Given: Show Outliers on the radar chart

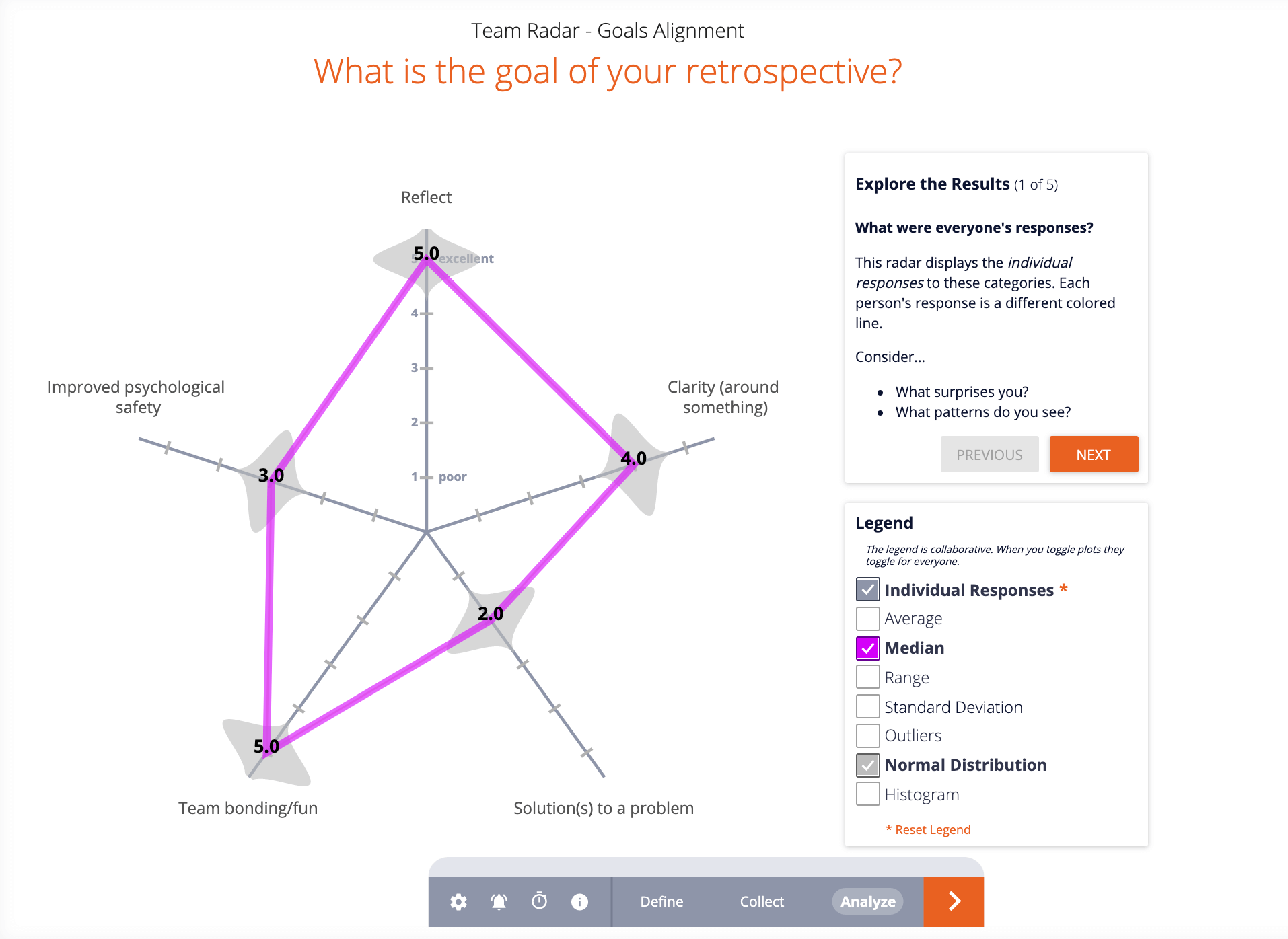Looking at the screenshot, I should pos(867,735).
